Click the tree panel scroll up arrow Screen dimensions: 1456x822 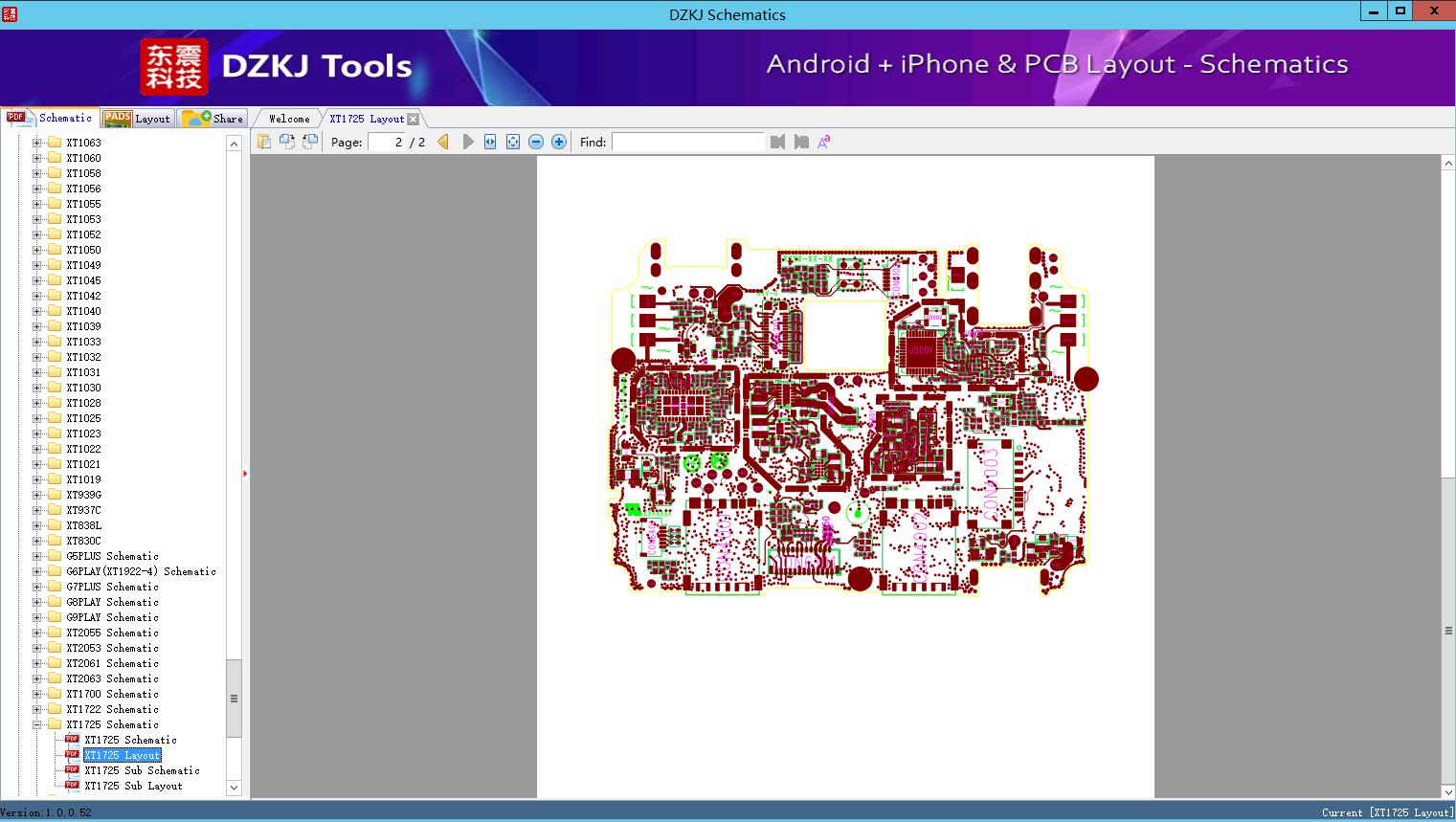pyautogui.click(x=234, y=143)
